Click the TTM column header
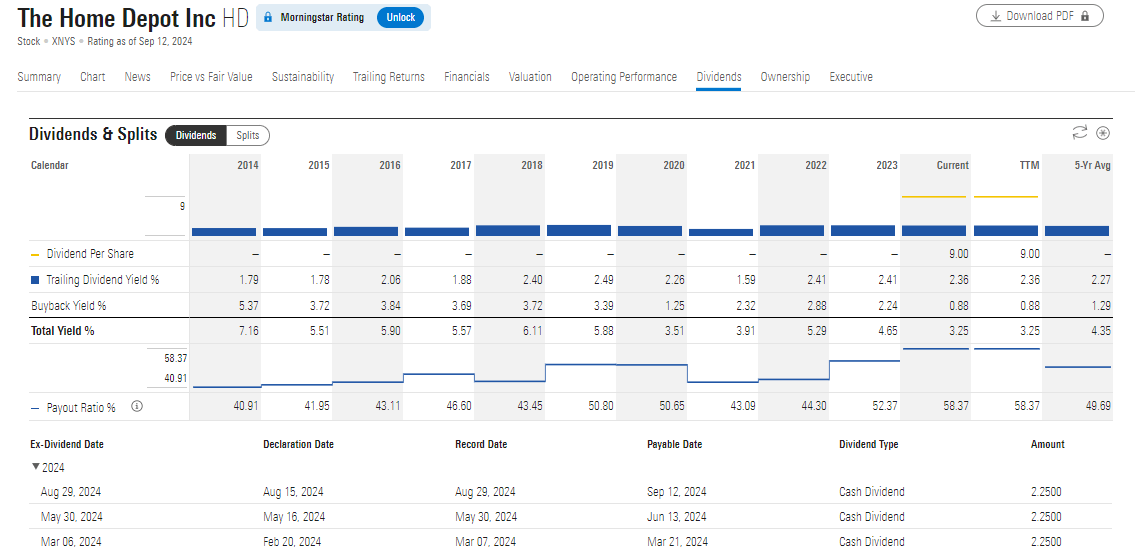 (x=1029, y=165)
